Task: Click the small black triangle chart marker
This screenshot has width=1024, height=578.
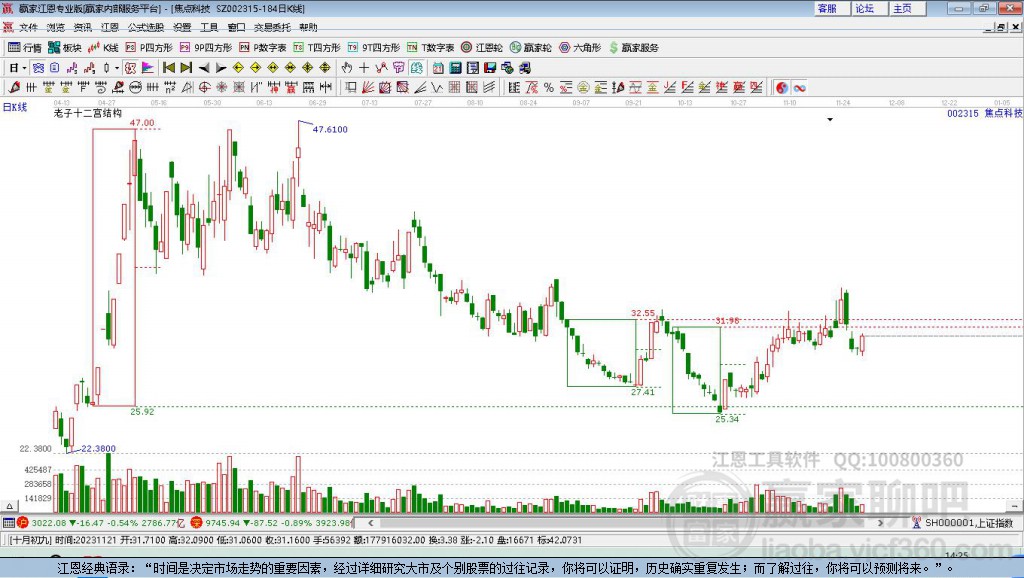Action: pyautogui.click(x=830, y=120)
